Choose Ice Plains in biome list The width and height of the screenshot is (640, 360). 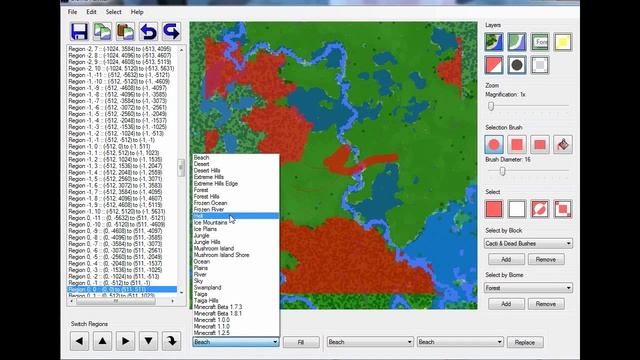click(x=236, y=229)
